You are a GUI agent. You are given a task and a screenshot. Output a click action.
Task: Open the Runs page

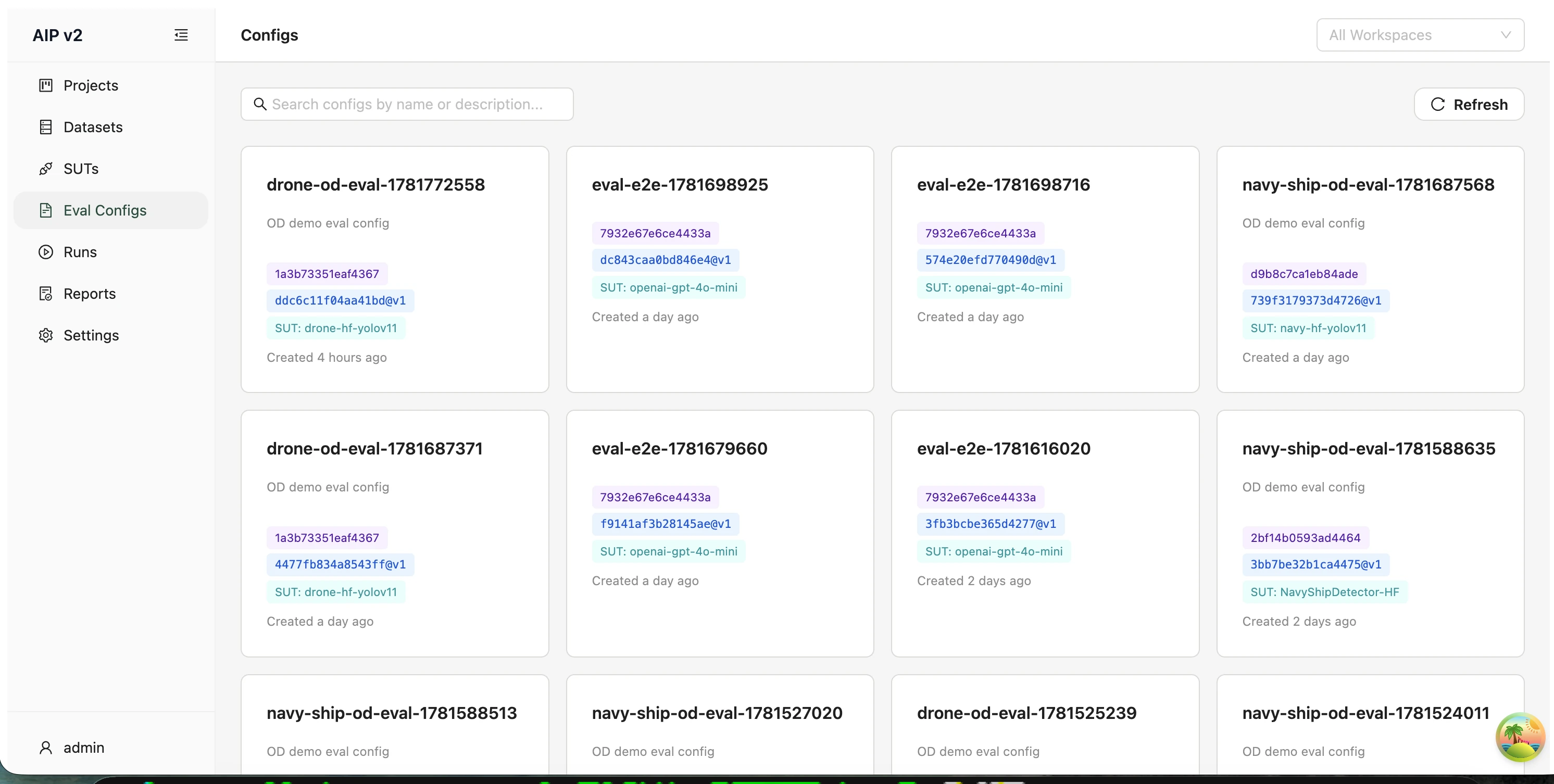click(111, 251)
